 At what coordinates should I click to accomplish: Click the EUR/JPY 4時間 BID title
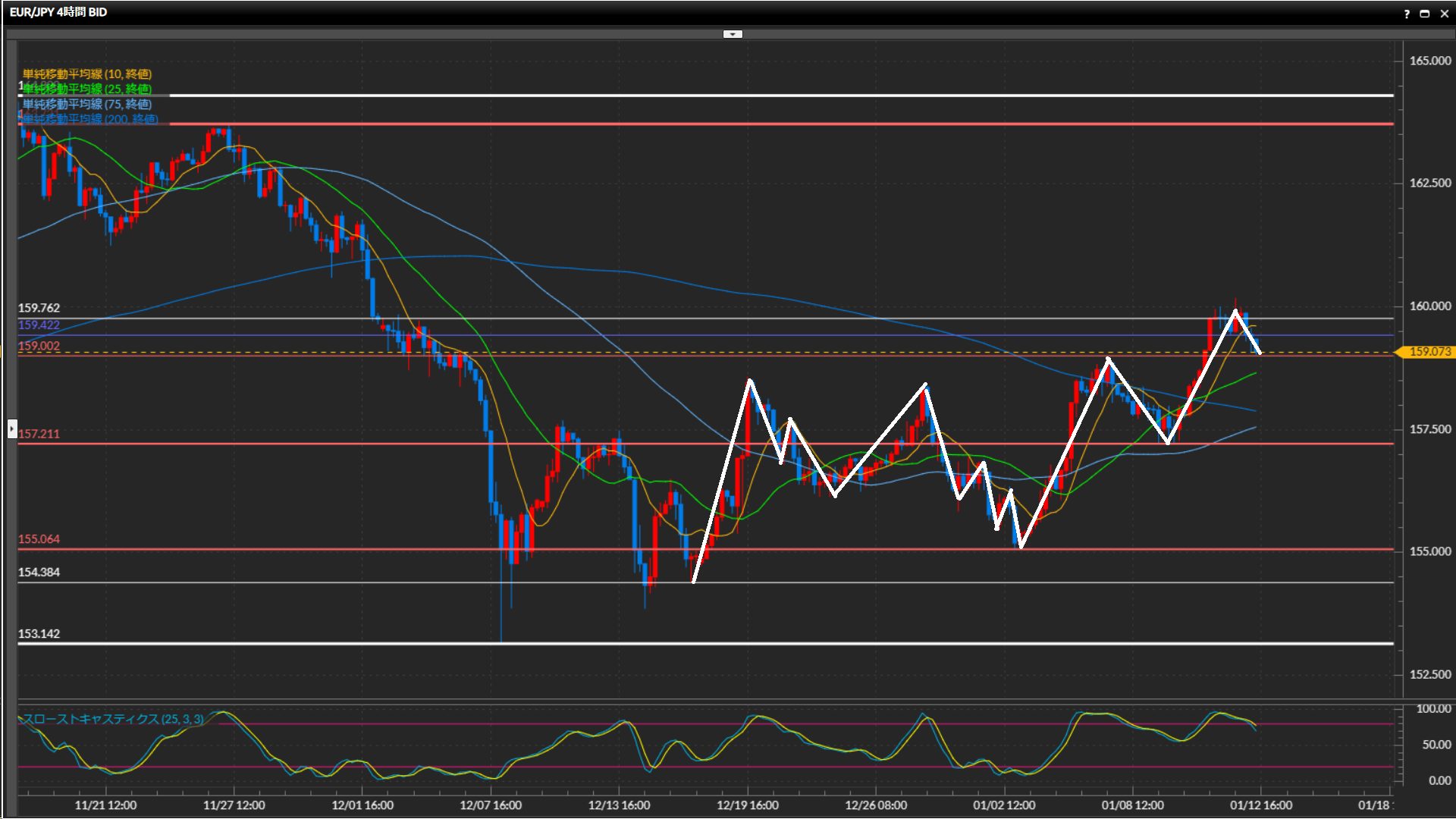click(58, 12)
